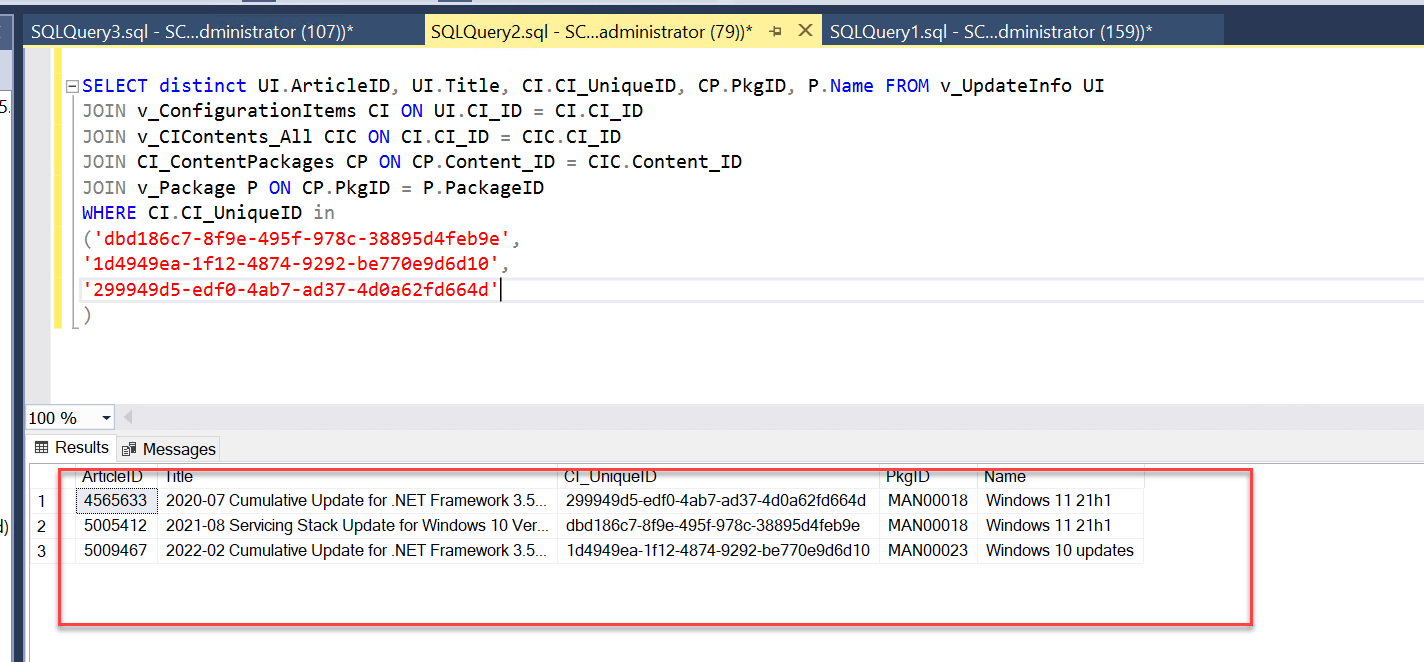Open the 100 % zoom dropdown
Viewport: 1424px width, 662px height.
[x=106, y=418]
